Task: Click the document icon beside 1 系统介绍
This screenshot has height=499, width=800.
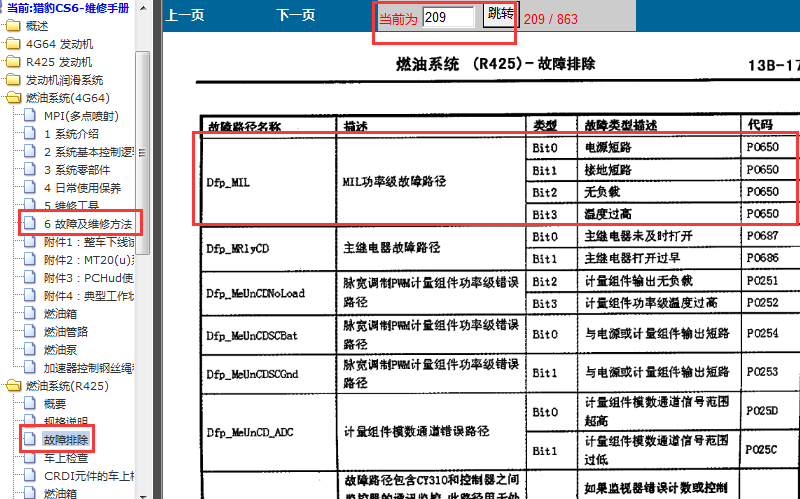Action: [x=30, y=134]
